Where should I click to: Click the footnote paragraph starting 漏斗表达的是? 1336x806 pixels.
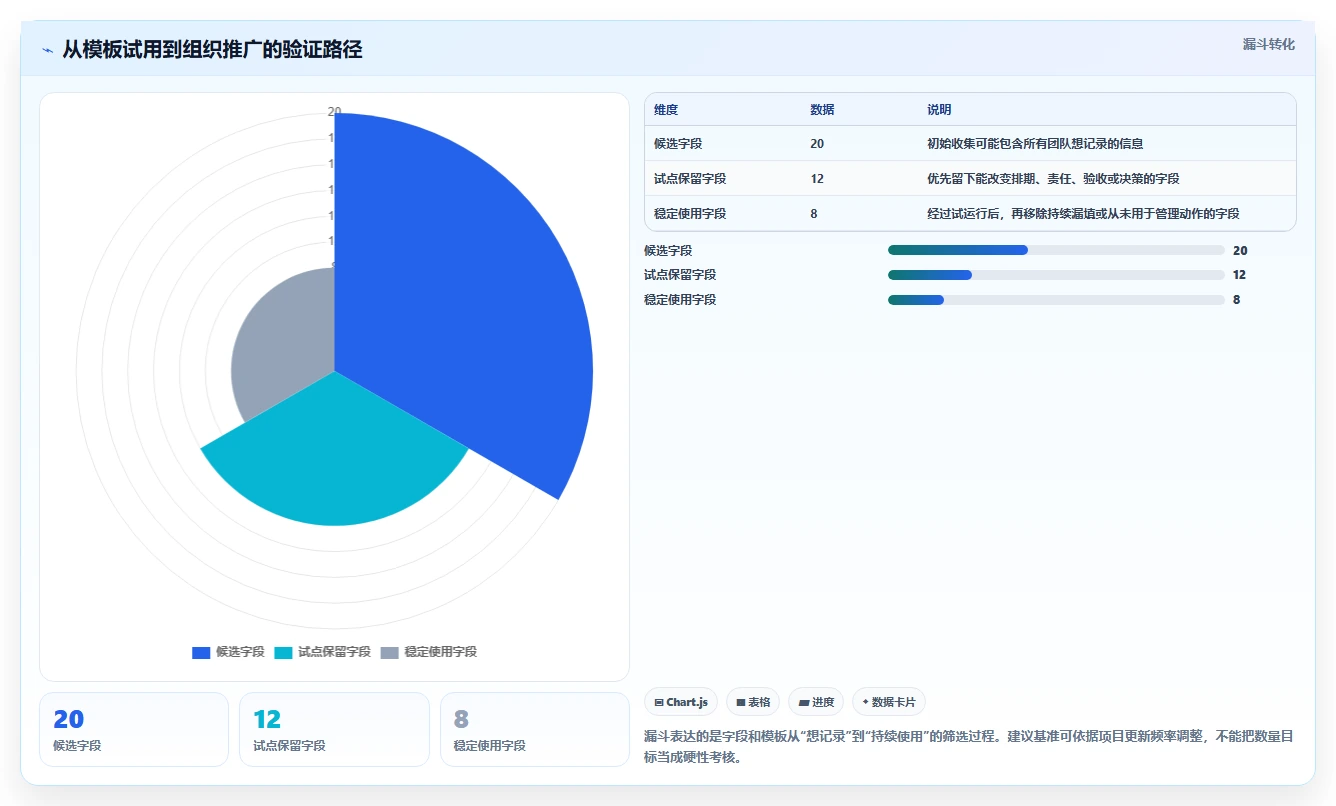coord(970,746)
